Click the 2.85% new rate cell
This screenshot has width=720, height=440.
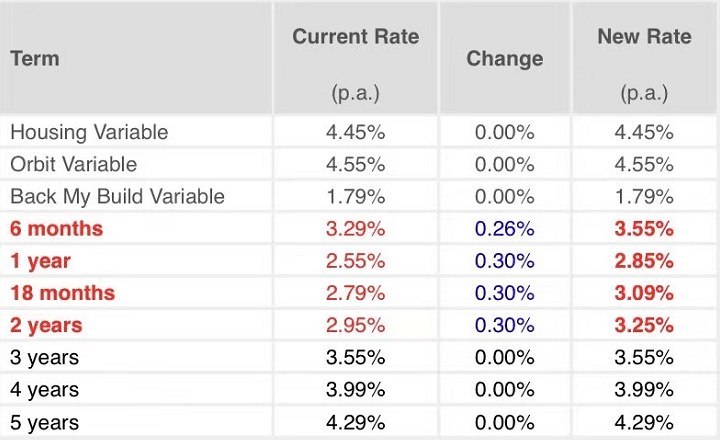tap(644, 261)
